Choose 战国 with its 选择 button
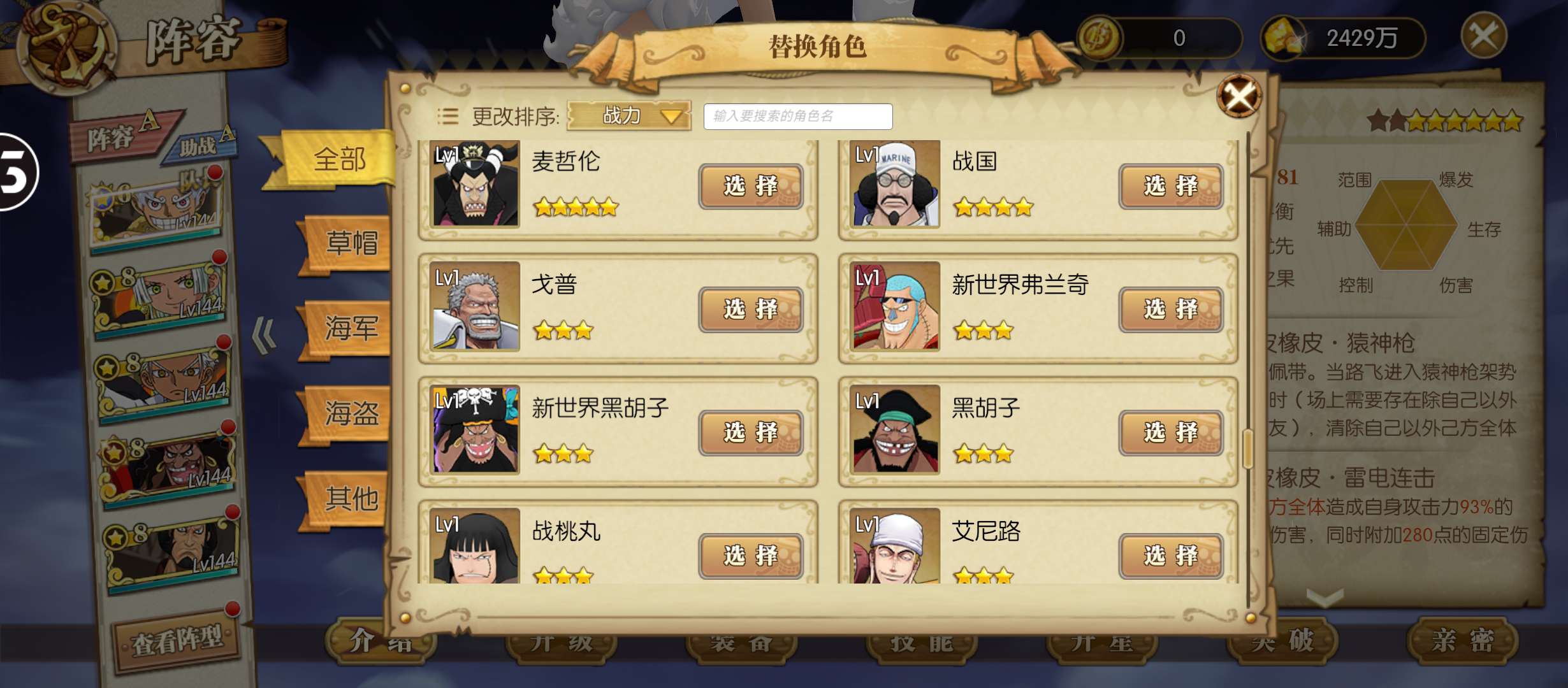Image resolution: width=1568 pixels, height=688 pixels. coord(1171,186)
